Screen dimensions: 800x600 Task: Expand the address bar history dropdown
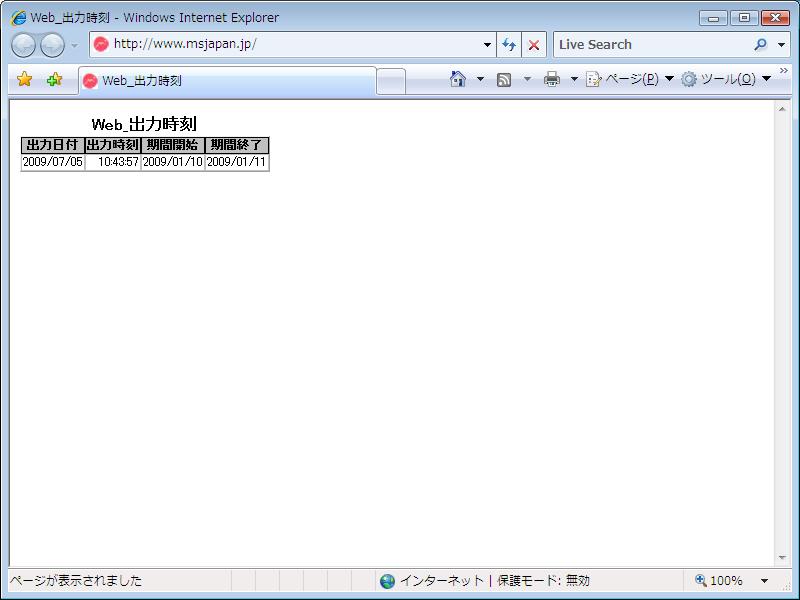[x=487, y=45]
